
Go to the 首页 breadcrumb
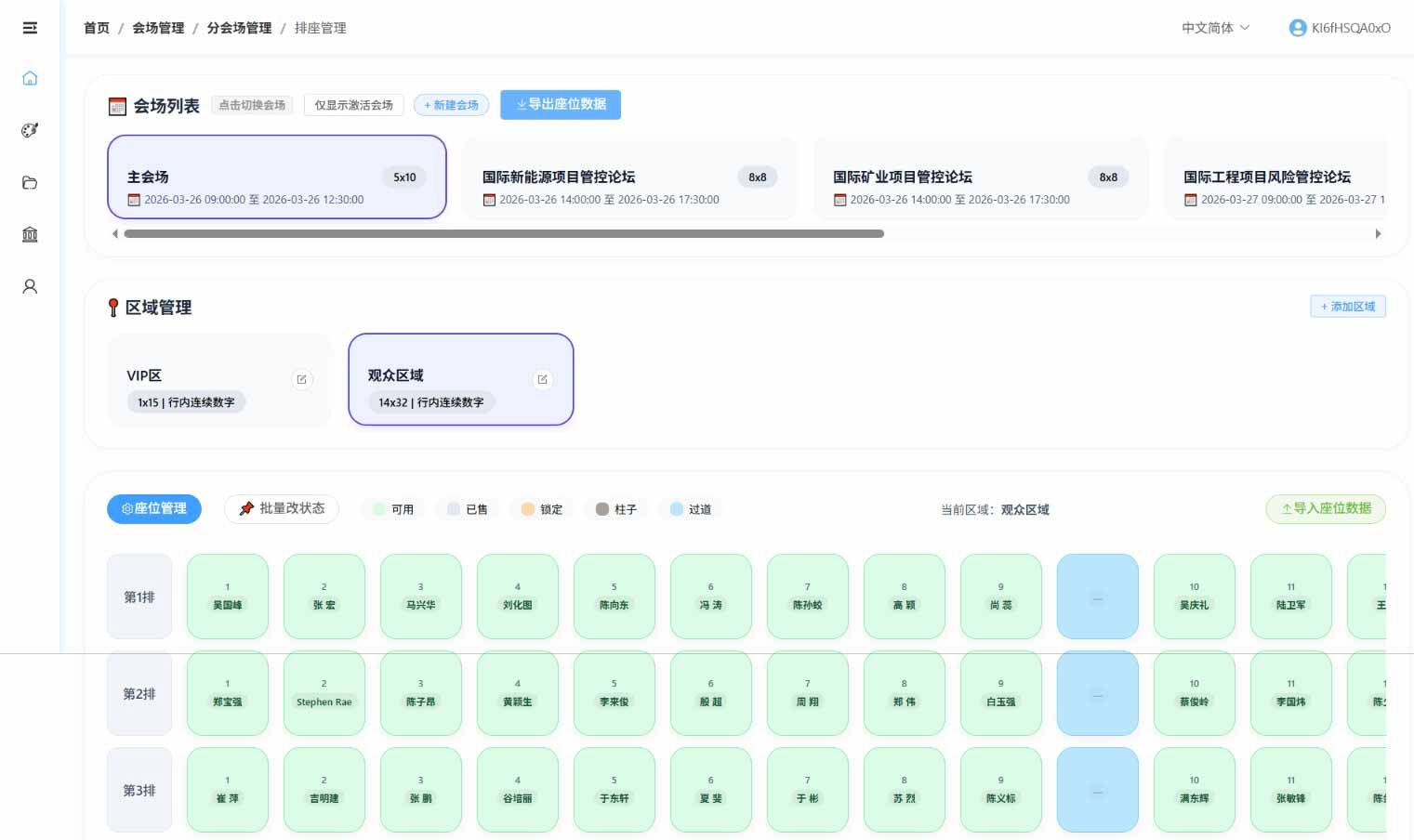pyautogui.click(x=97, y=28)
